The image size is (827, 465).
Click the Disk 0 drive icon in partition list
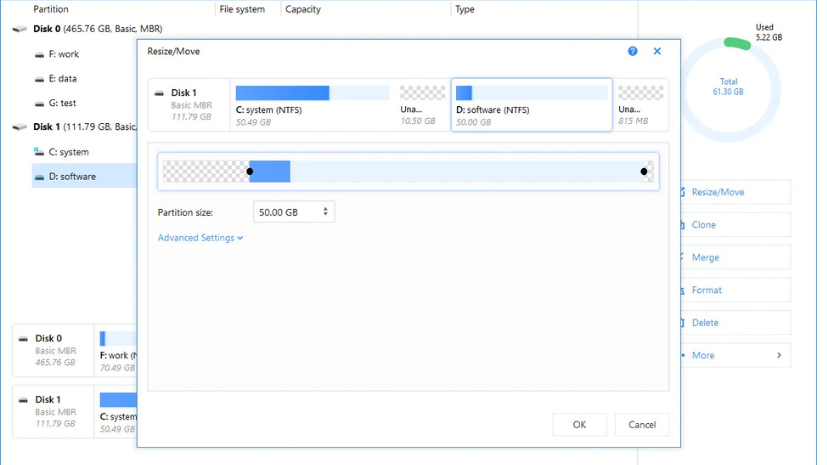pyautogui.click(x=20, y=29)
